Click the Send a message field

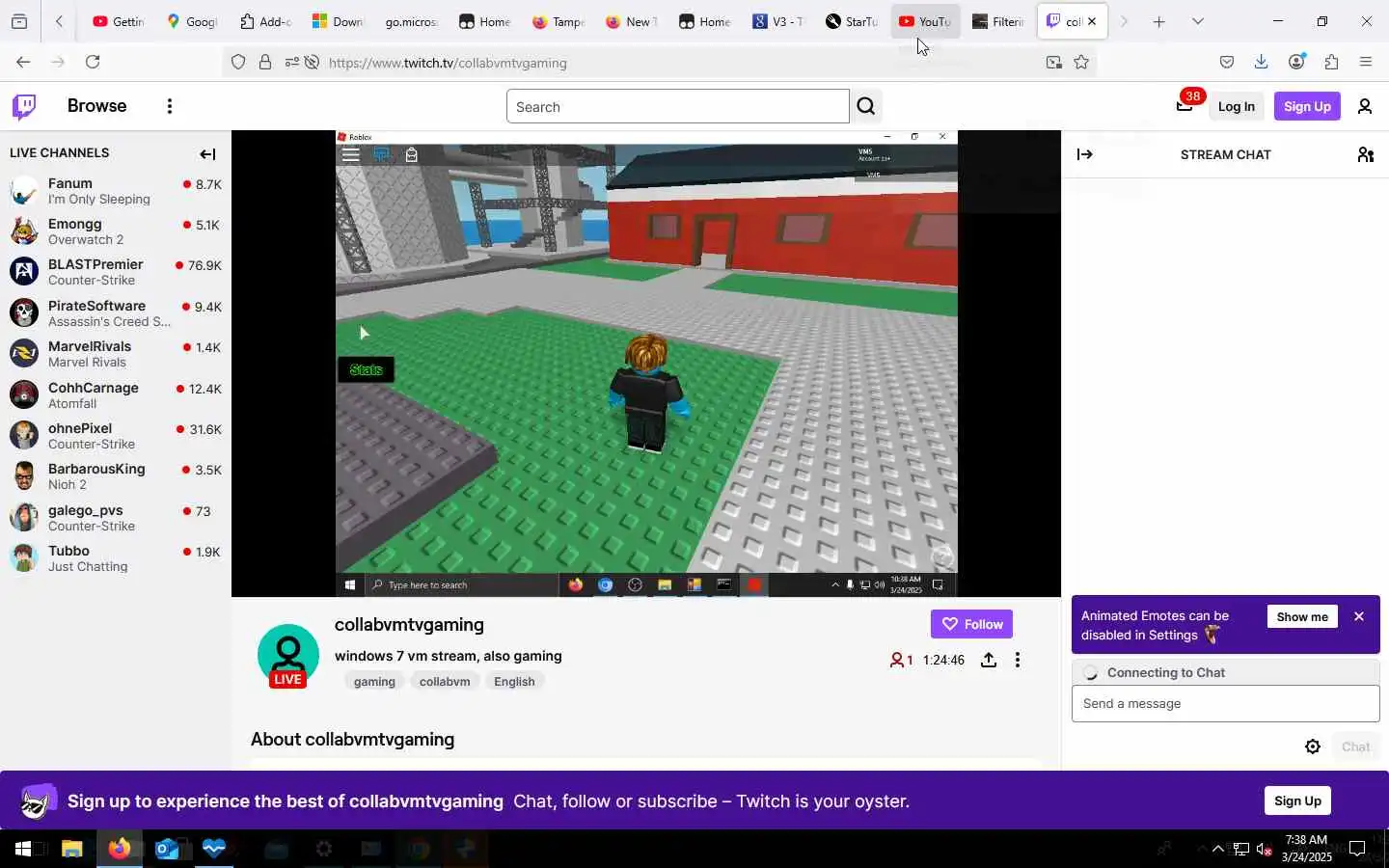pos(1225,703)
